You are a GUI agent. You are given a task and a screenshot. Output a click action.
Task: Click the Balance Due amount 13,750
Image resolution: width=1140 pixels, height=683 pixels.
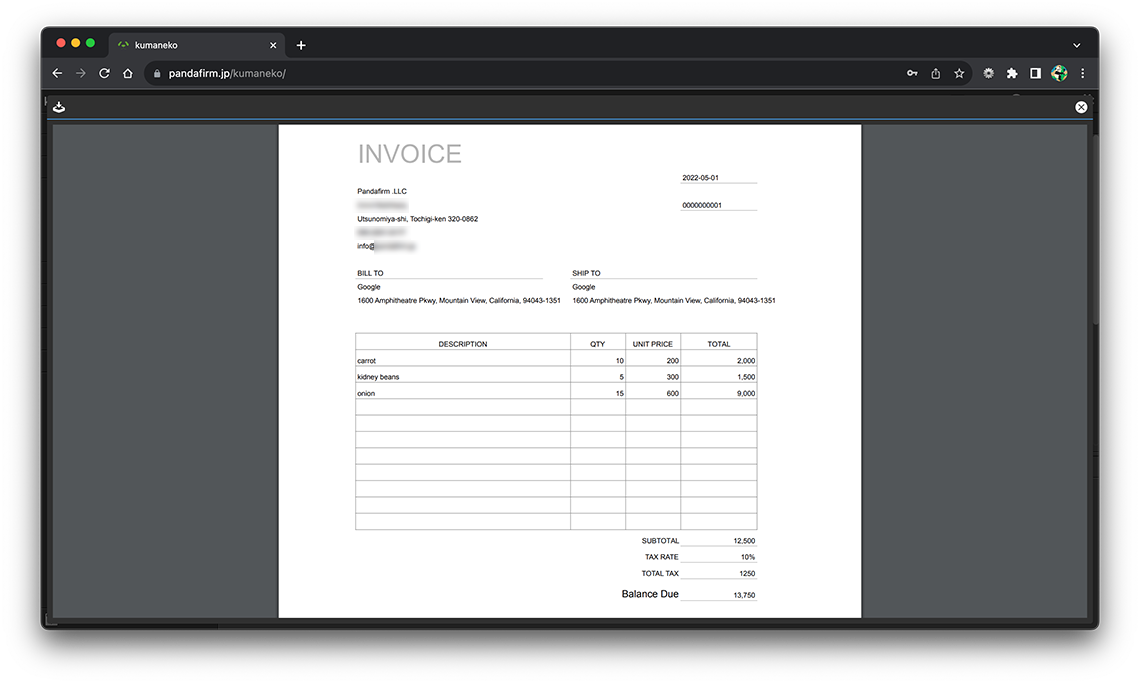(743, 595)
